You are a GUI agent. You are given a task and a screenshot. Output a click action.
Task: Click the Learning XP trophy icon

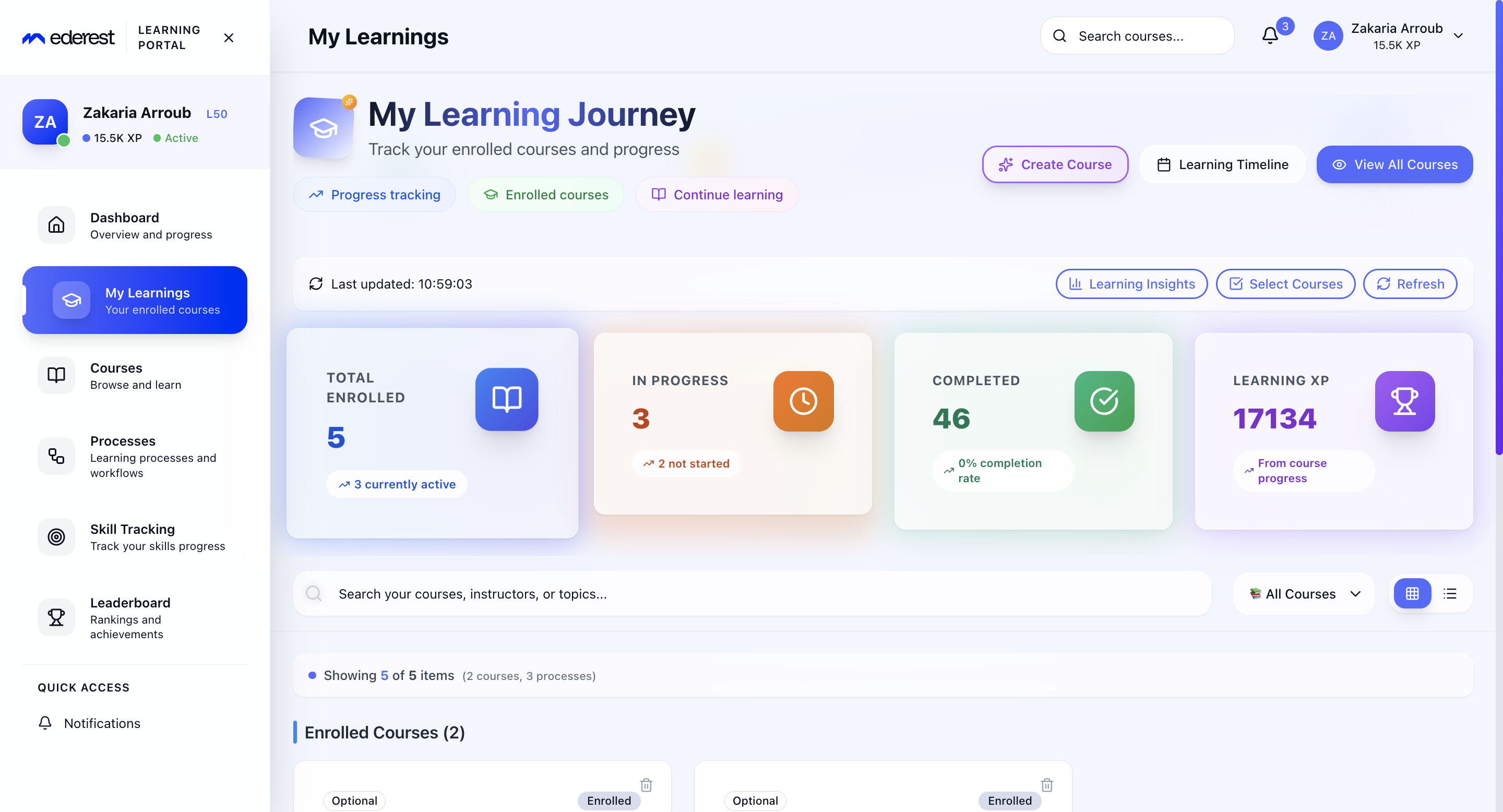pyautogui.click(x=1404, y=401)
